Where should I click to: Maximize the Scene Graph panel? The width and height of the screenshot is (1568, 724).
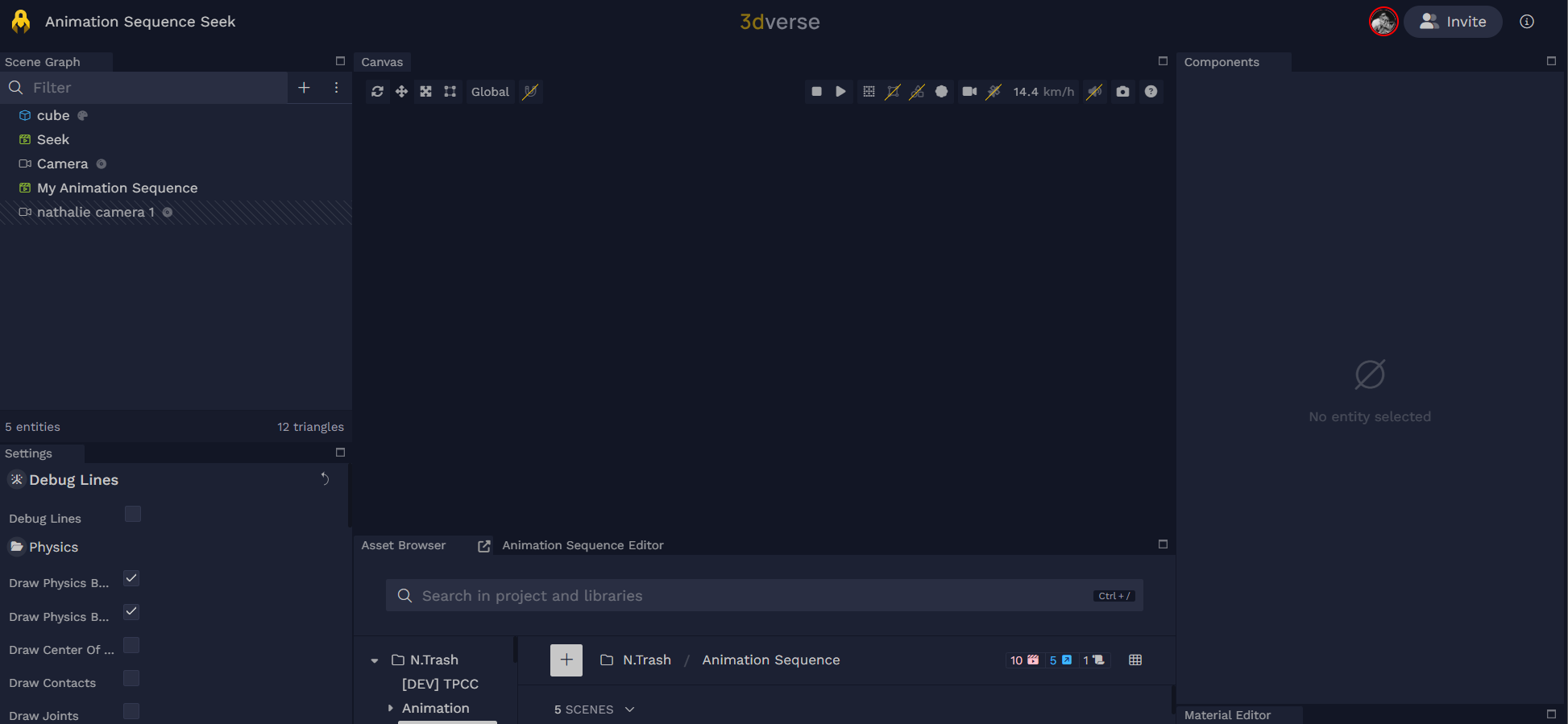340,61
